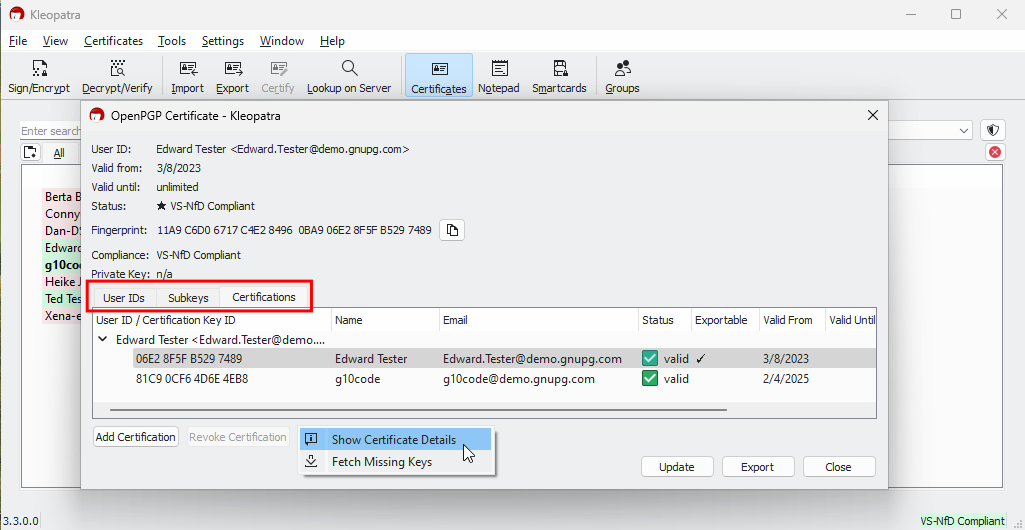
Task: Click the horizontal scrollbar of certifications table
Action: coord(418,410)
